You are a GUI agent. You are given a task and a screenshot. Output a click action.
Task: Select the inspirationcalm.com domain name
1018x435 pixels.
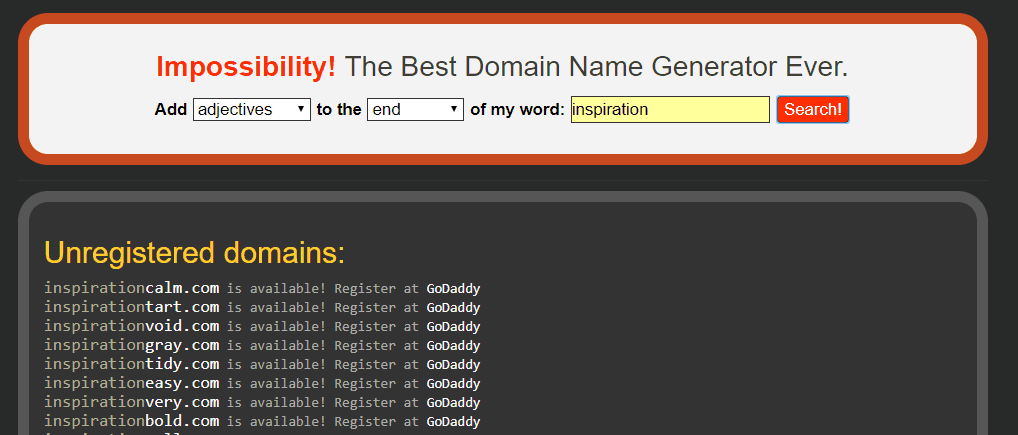point(131,289)
